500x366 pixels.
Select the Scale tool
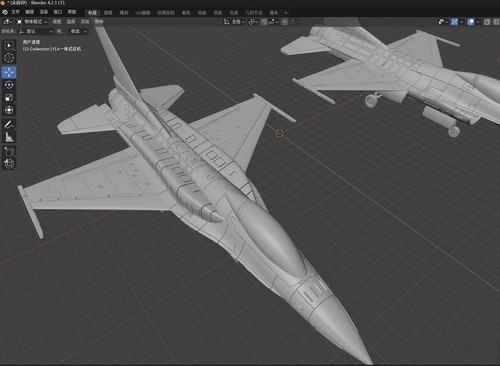[9, 97]
